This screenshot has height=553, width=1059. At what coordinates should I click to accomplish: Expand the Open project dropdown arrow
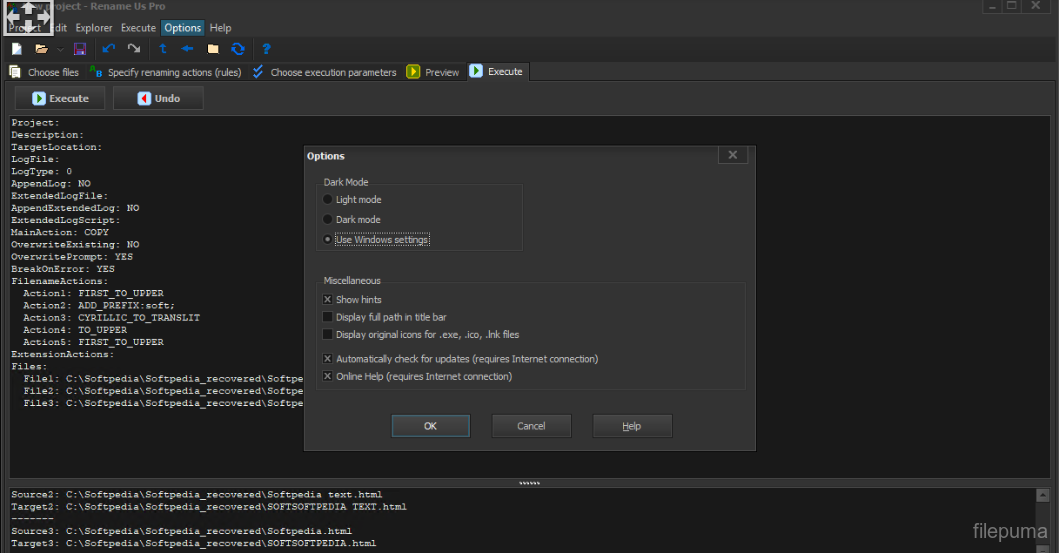[60, 48]
